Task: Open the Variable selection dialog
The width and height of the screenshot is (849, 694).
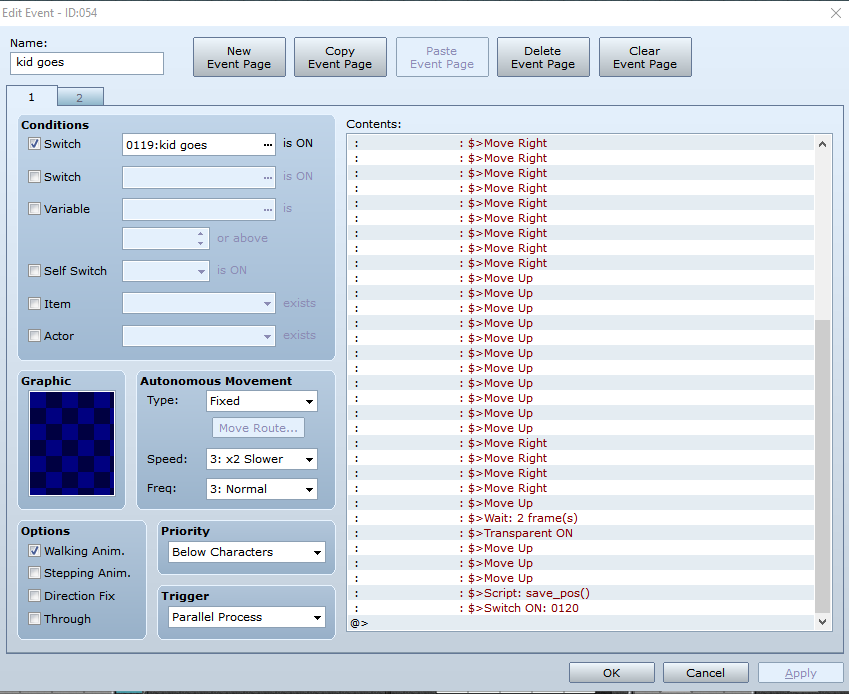Action: tap(268, 209)
